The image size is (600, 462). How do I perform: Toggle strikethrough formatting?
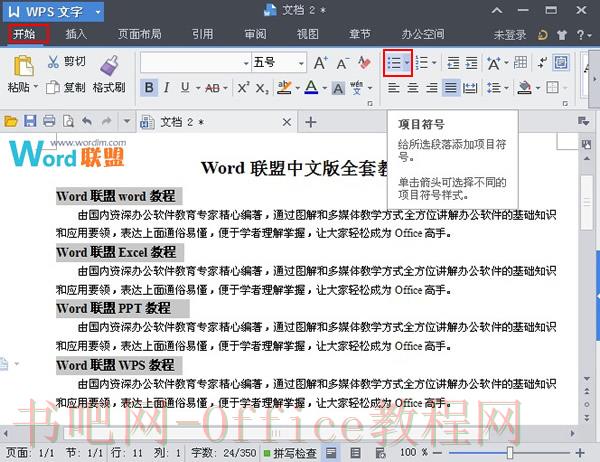click(x=213, y=88)
